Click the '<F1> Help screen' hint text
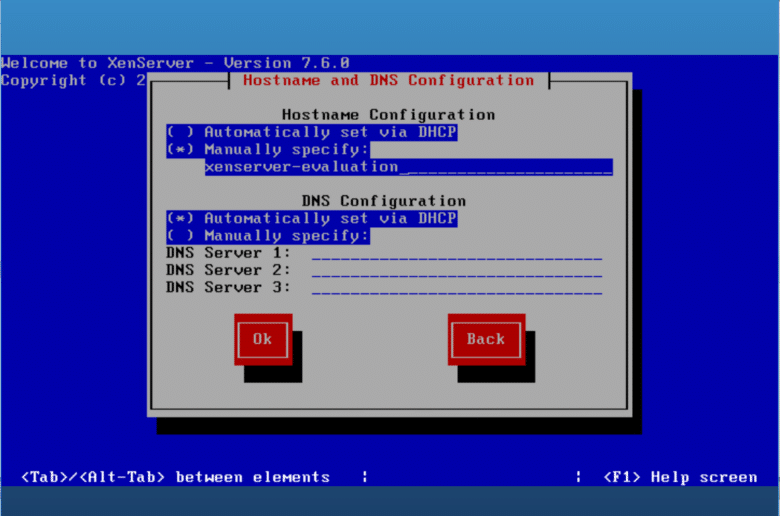 click(680, 478)
